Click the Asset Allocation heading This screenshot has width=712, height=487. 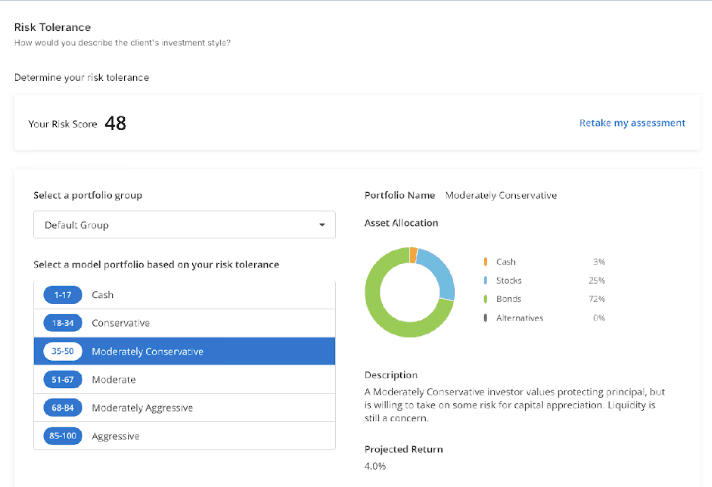tap(401, 223)
